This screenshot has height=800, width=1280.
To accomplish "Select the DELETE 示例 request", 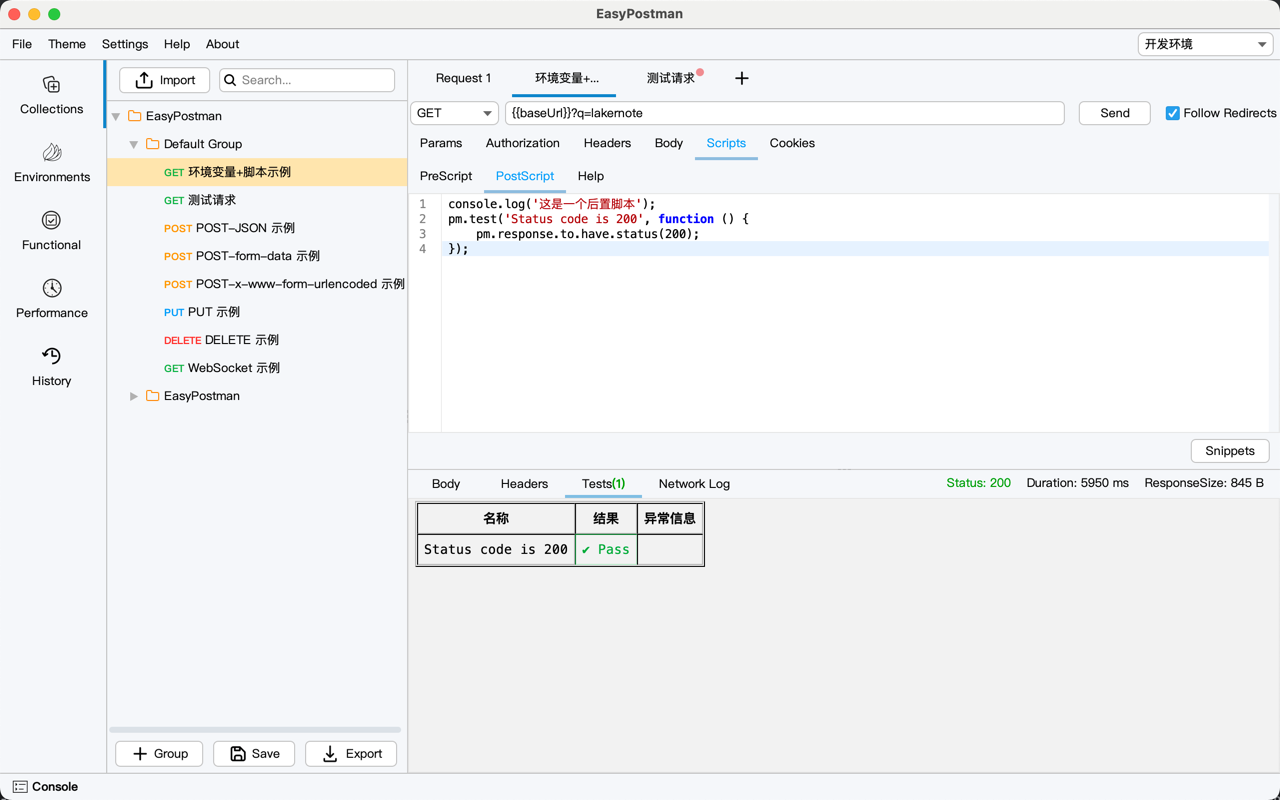I will point(257,340).
